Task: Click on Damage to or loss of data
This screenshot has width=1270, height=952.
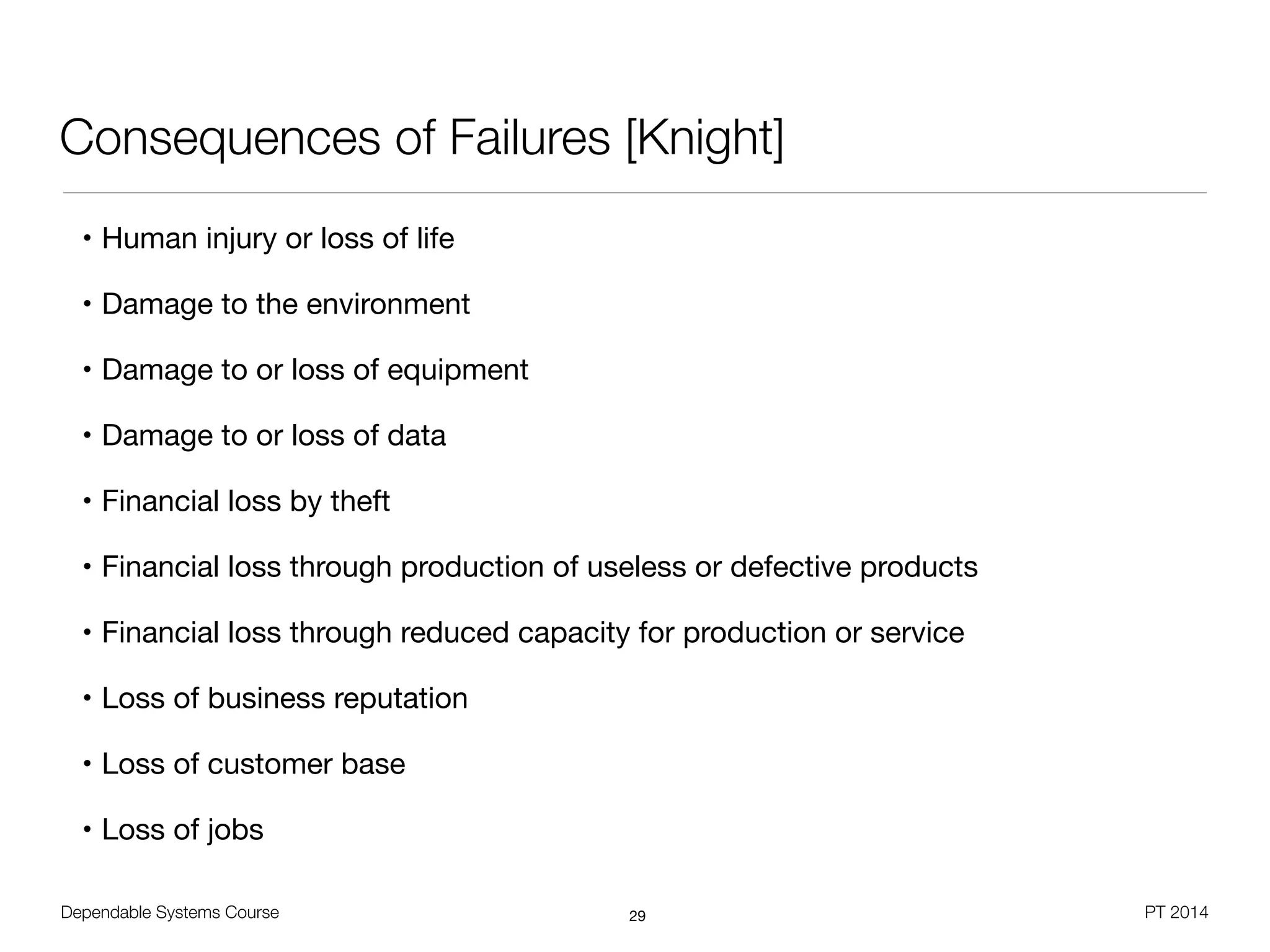Action: 273,436
